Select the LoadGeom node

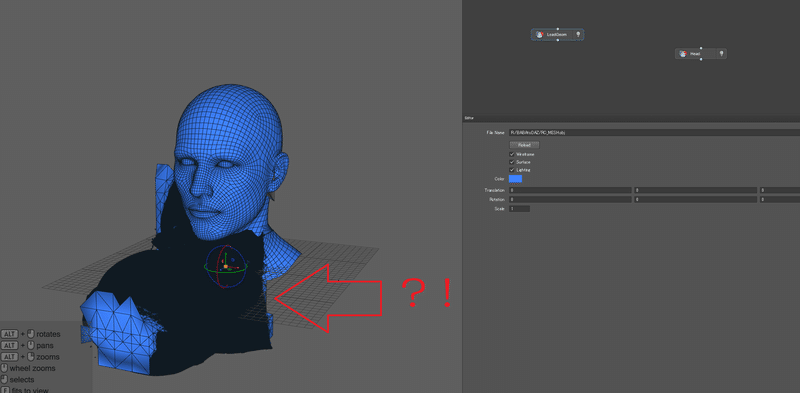click(557, 35)
